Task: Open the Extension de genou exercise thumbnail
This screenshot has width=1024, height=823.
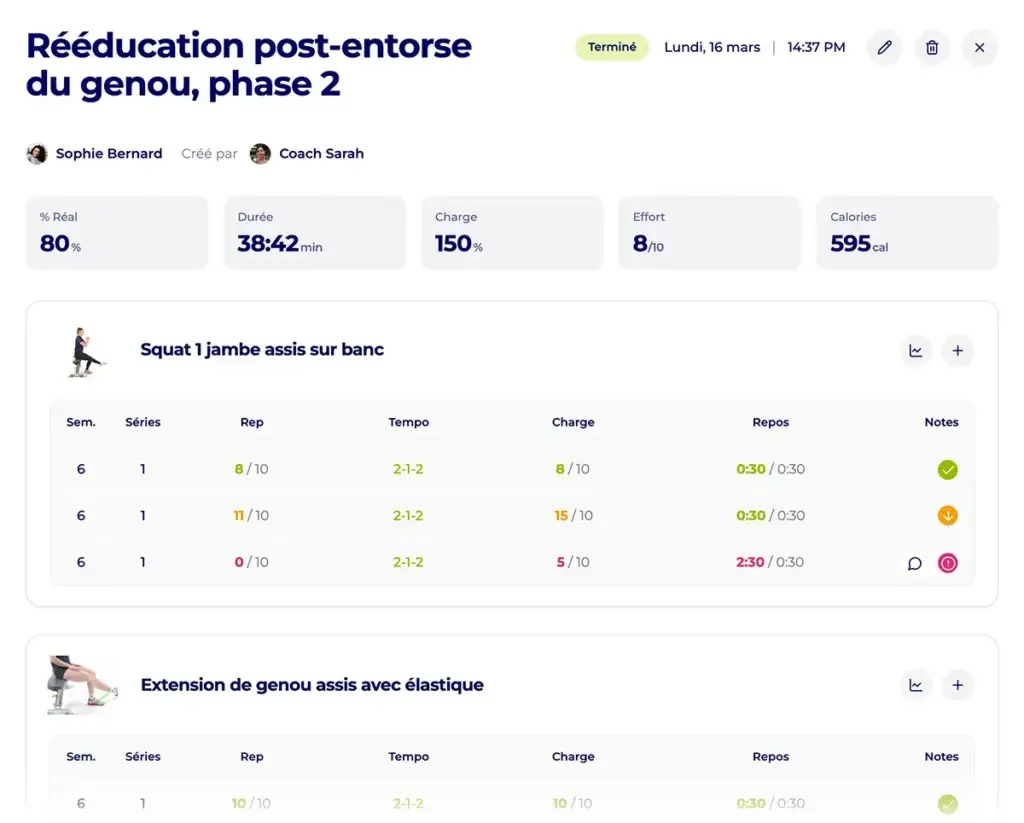Action: pos(82,685)
